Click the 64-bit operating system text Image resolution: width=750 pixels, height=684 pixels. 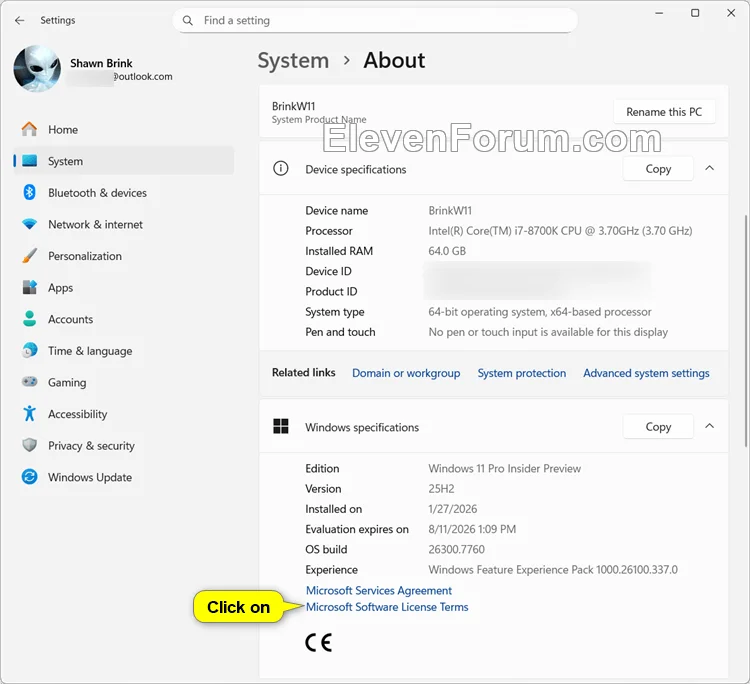(540, 311)
